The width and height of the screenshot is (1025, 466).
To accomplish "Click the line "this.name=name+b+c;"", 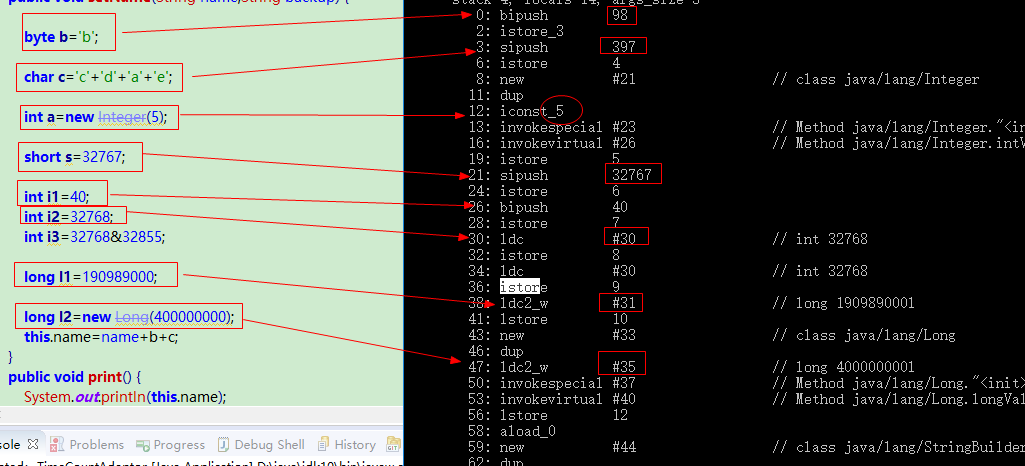I will [x=101, y=337].
